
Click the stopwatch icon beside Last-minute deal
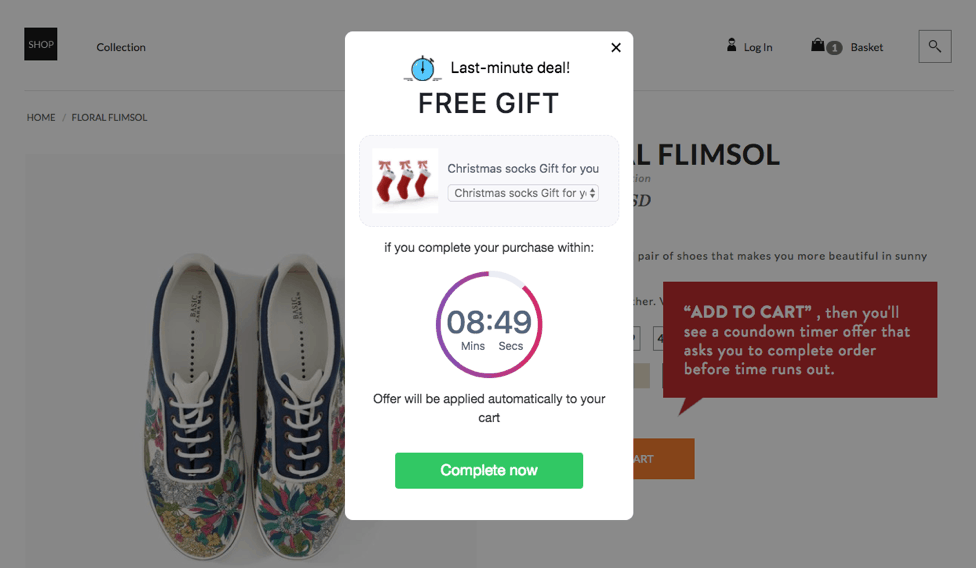coord(423,68)
